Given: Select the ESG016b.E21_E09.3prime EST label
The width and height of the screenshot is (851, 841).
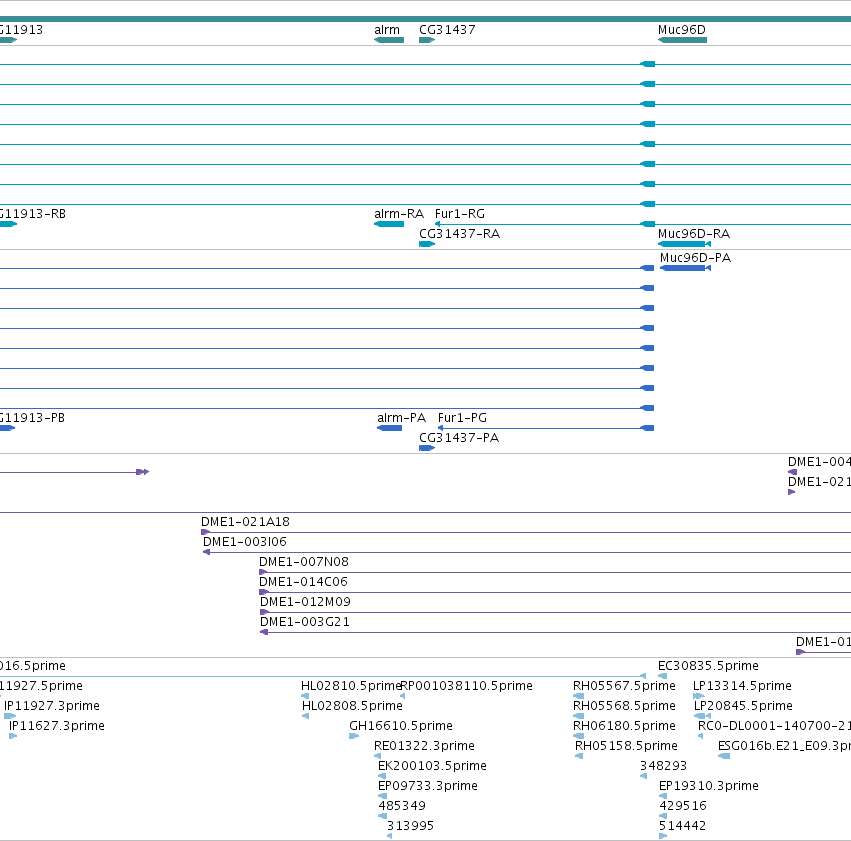Looking at the screenshot, I should pyautogui.click(x=784, y=747).
